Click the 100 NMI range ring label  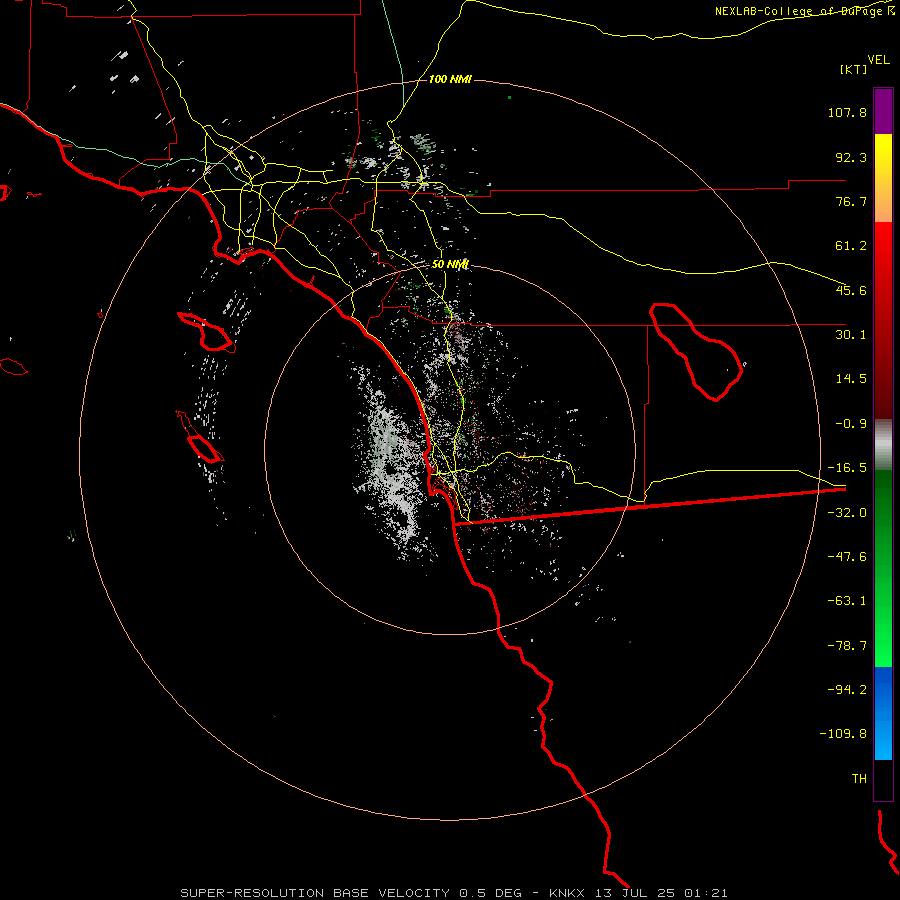450,79
